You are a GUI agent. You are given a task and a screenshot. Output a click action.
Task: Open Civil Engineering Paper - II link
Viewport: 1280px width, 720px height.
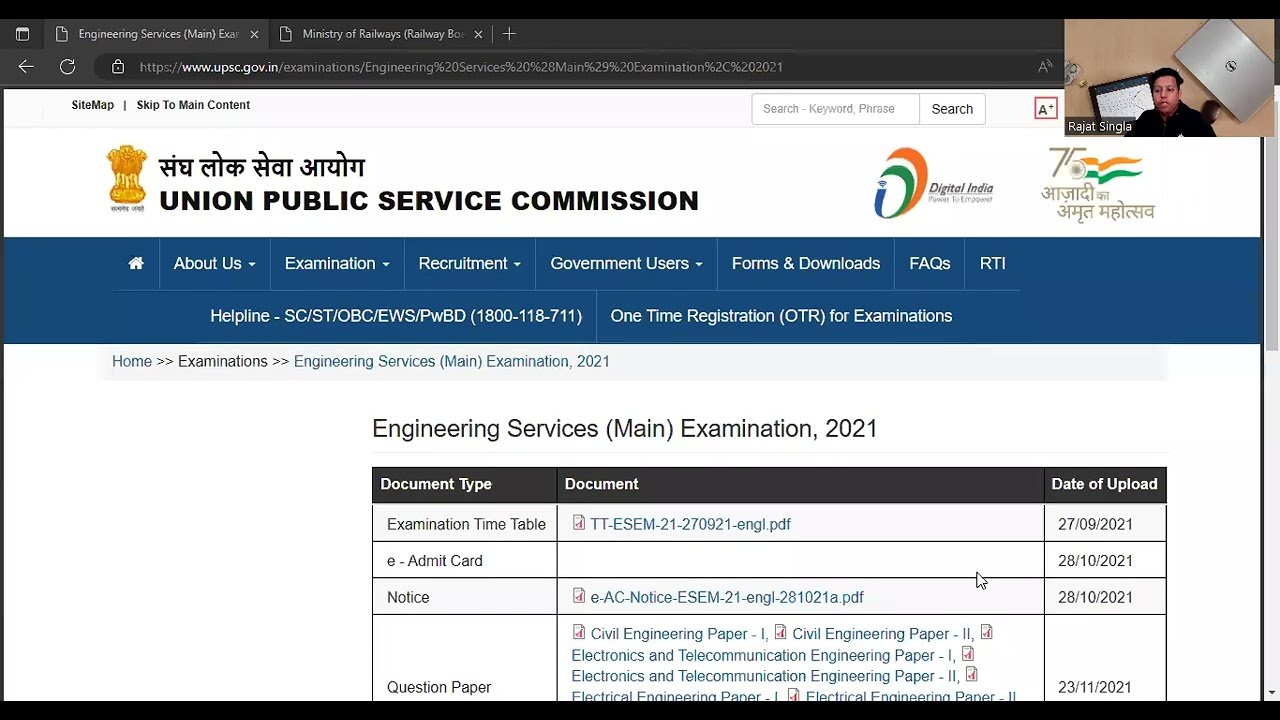click(x=882, y=634)
